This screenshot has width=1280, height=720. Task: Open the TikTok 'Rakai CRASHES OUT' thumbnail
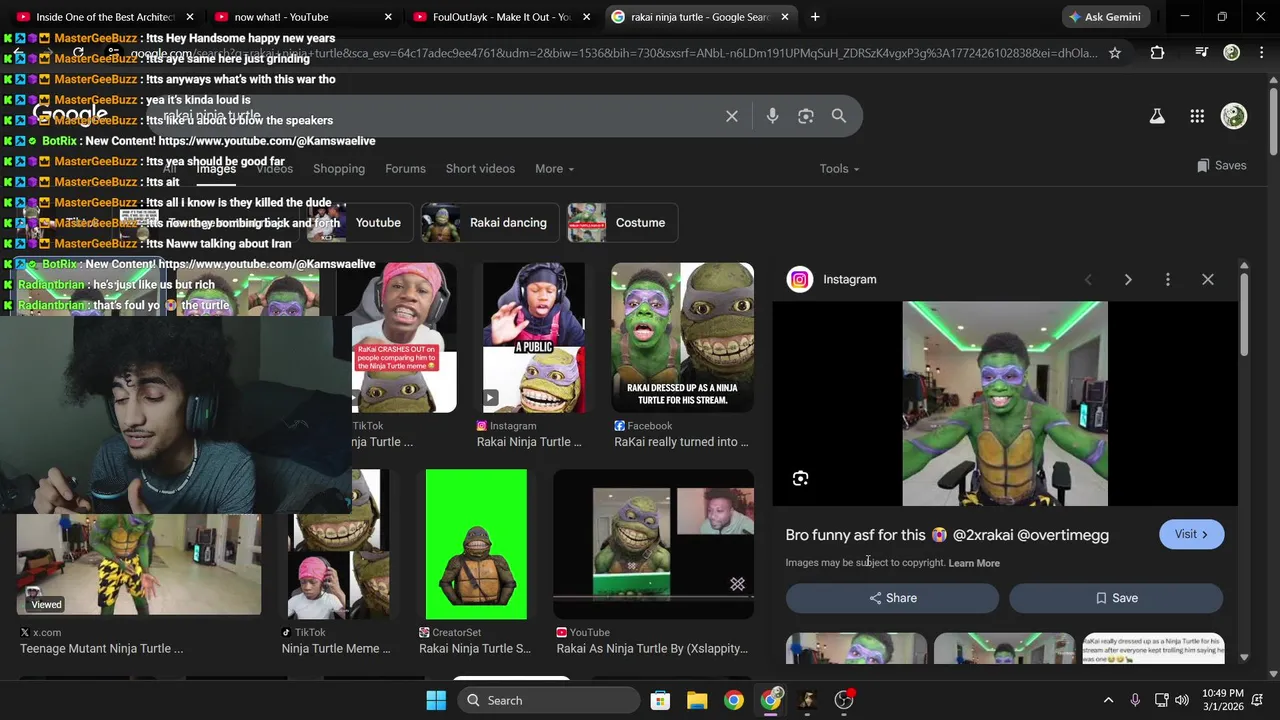pyautogui.click(x=404, y=337)
